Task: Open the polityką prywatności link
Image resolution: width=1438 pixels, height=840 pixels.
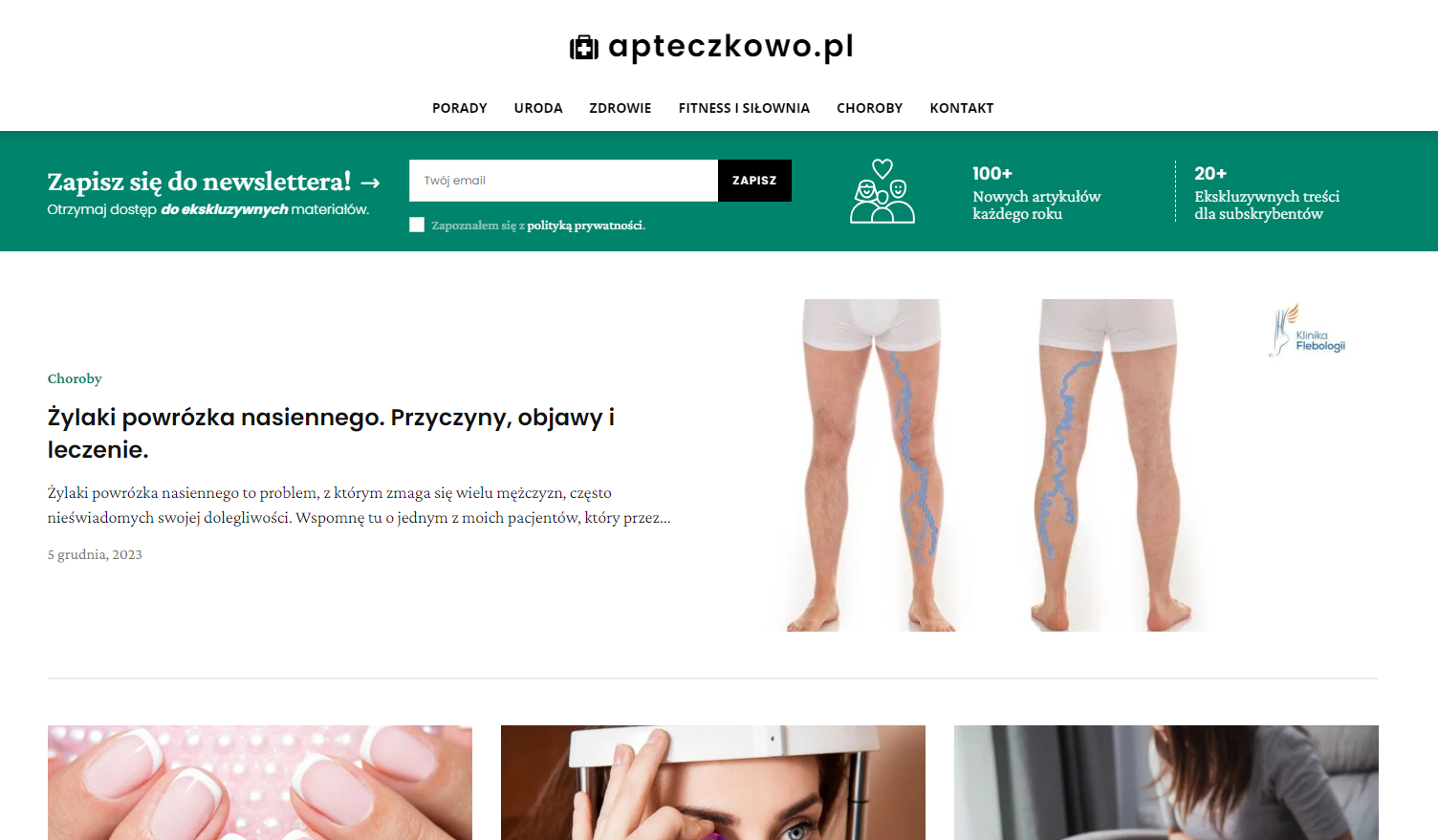Action: (x=585, y=226)
